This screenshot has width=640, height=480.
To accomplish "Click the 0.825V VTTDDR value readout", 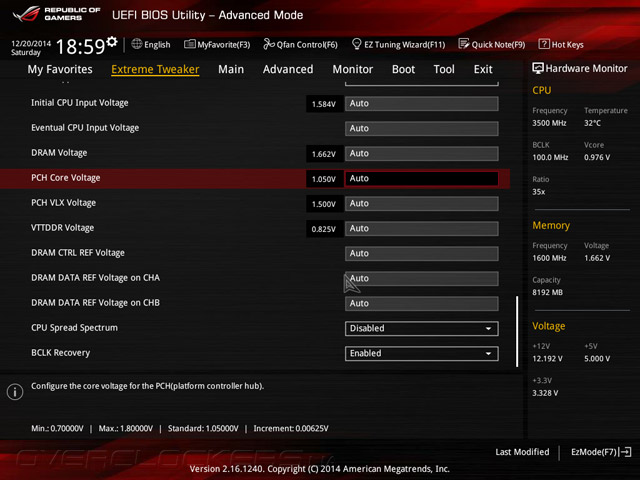I will pyautogui.click(x=324, y=229).
